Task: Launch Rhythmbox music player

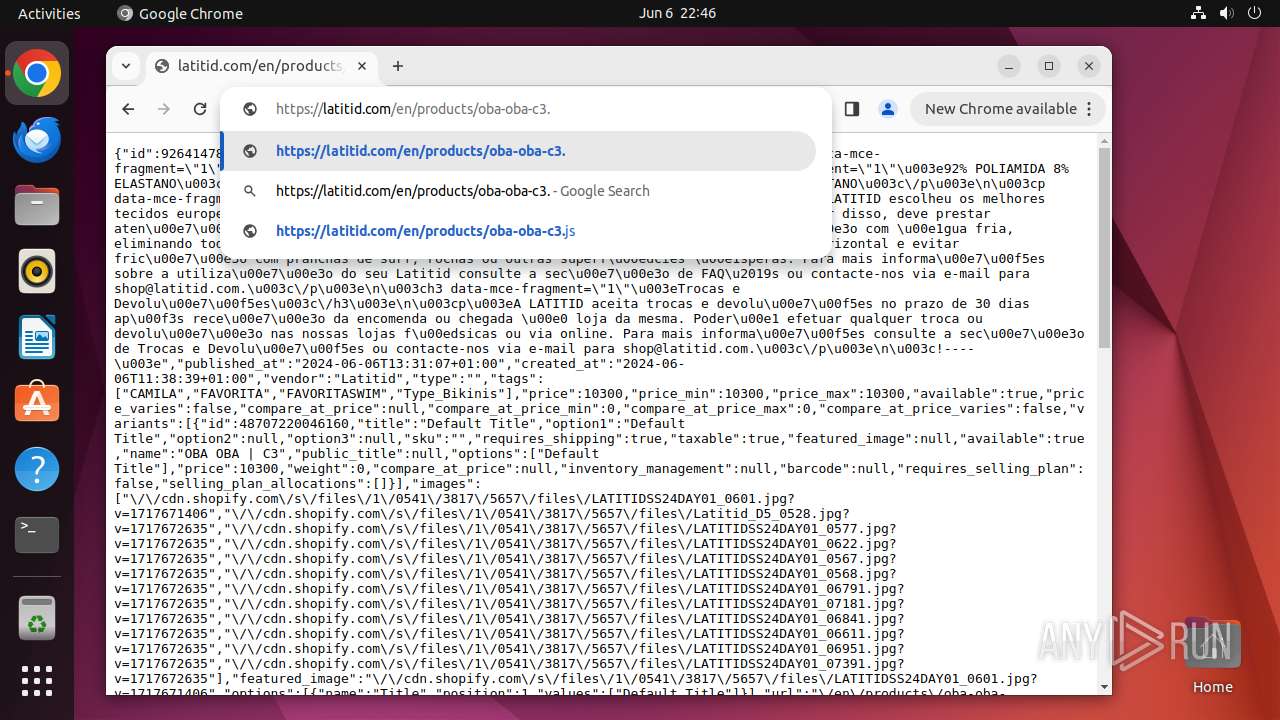Action: coord(37,271)
